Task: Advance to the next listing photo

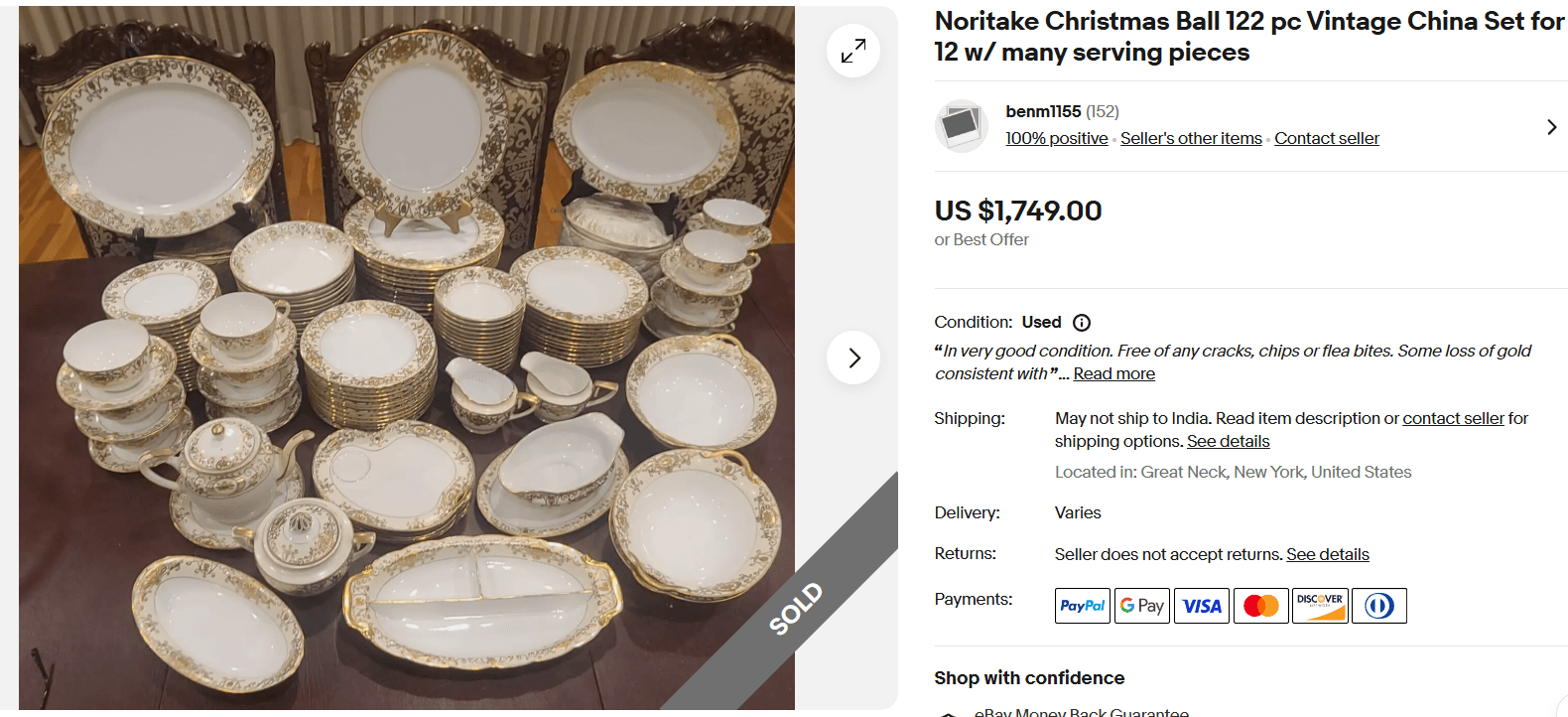Action: point(852,357)
